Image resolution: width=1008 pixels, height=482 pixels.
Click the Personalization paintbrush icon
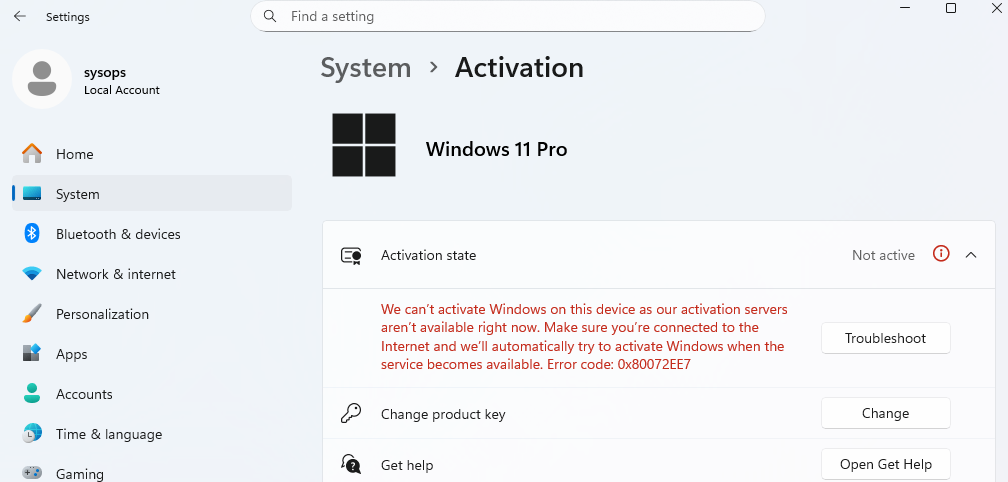click(32, 314)
